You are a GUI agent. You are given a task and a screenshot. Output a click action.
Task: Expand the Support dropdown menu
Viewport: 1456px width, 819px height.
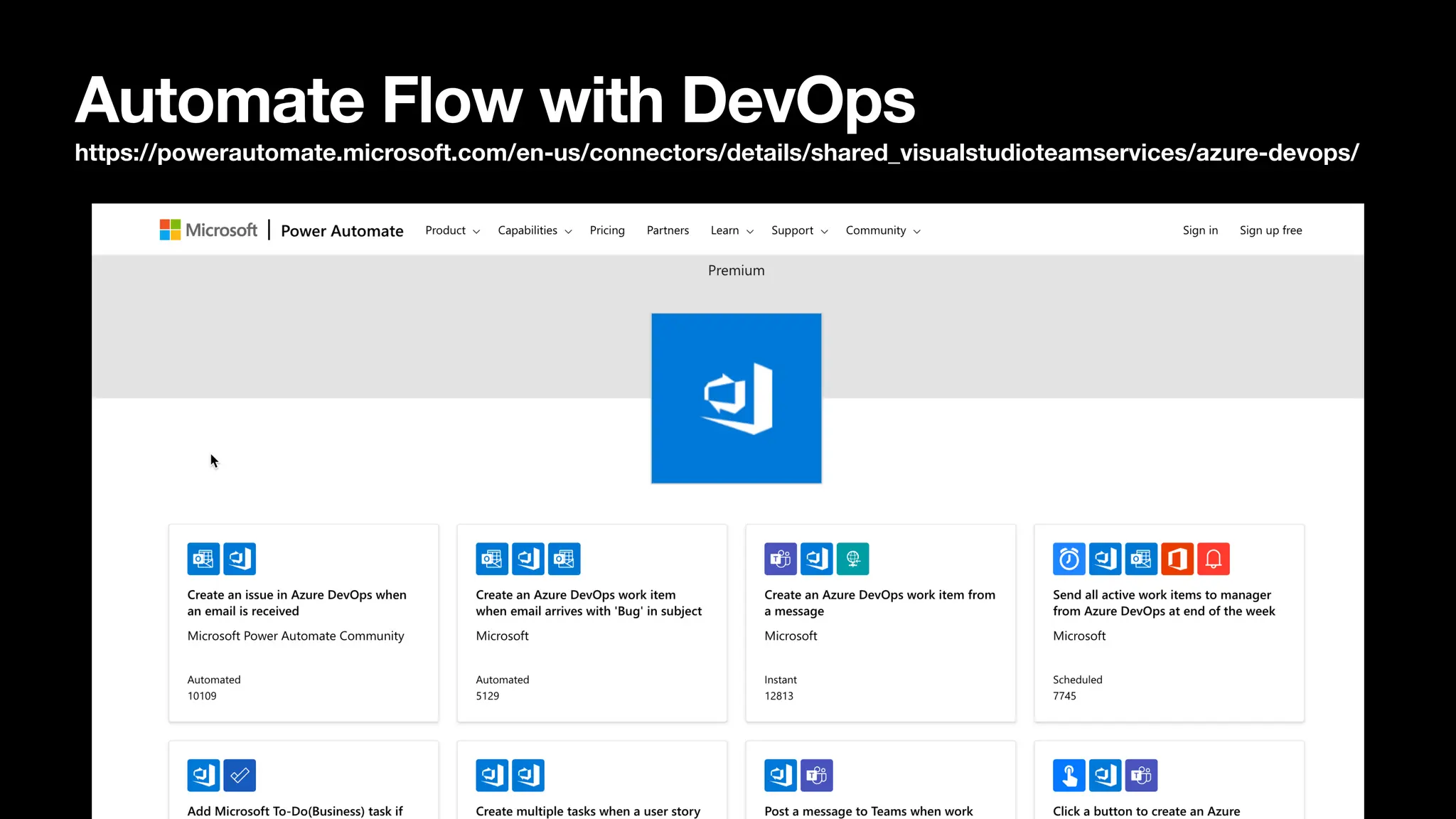pos(799,230)
